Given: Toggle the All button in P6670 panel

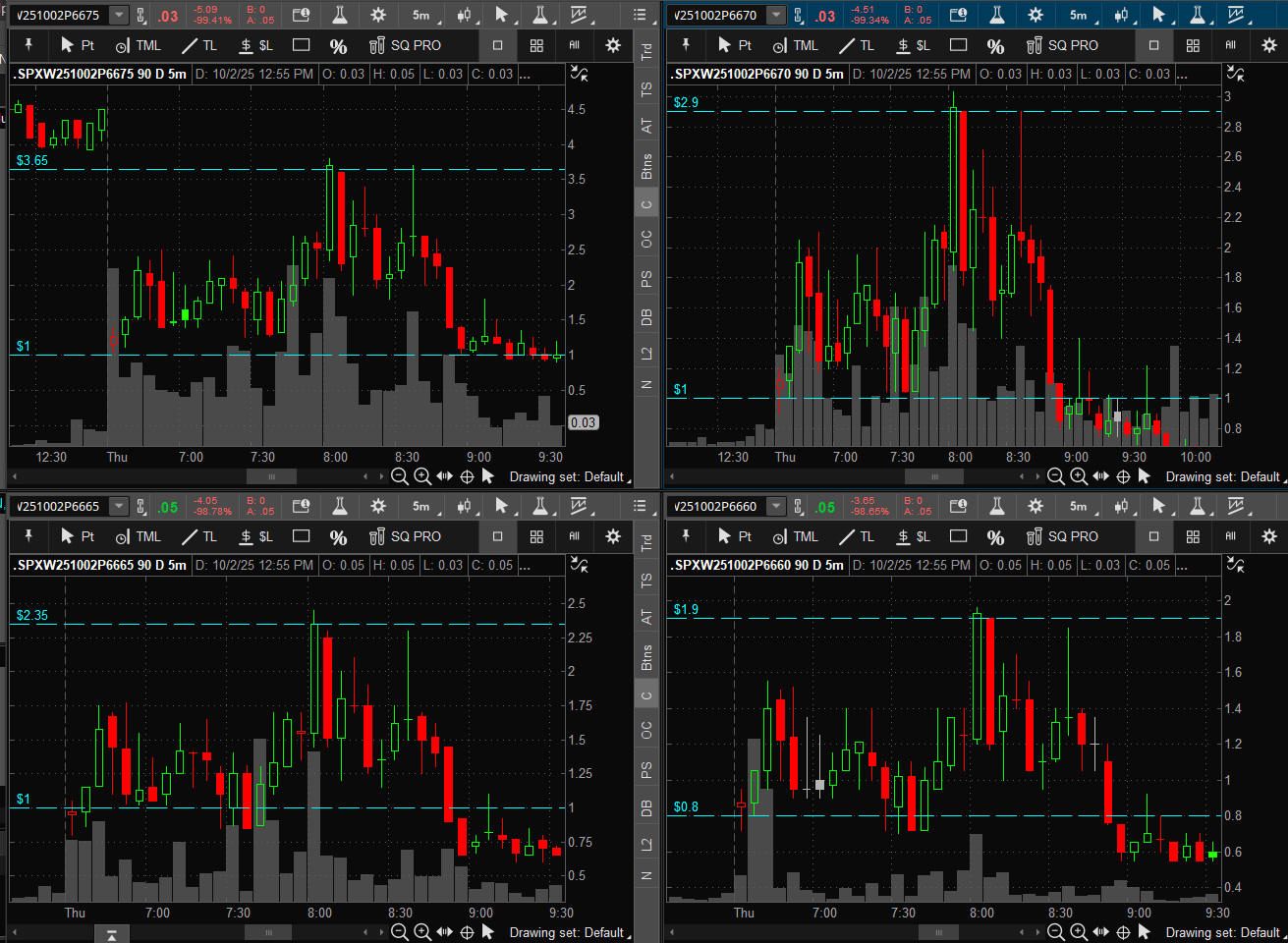Looking at the screenshot, I should [x=1231, y=45].
